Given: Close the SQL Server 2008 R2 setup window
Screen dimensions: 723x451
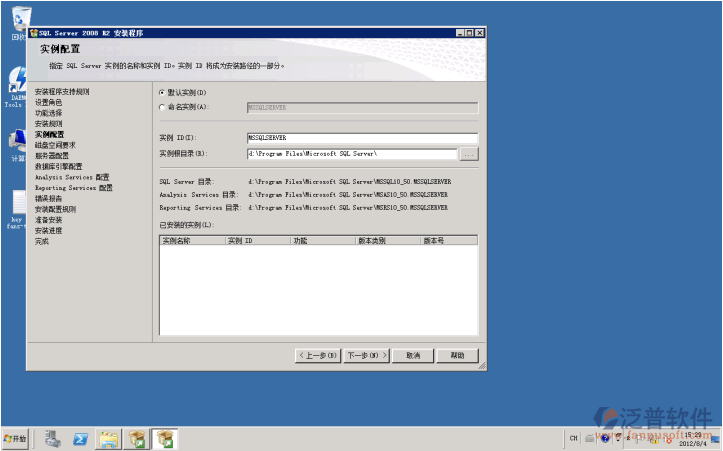Looking at the screenshot, I should coord(480,33).
